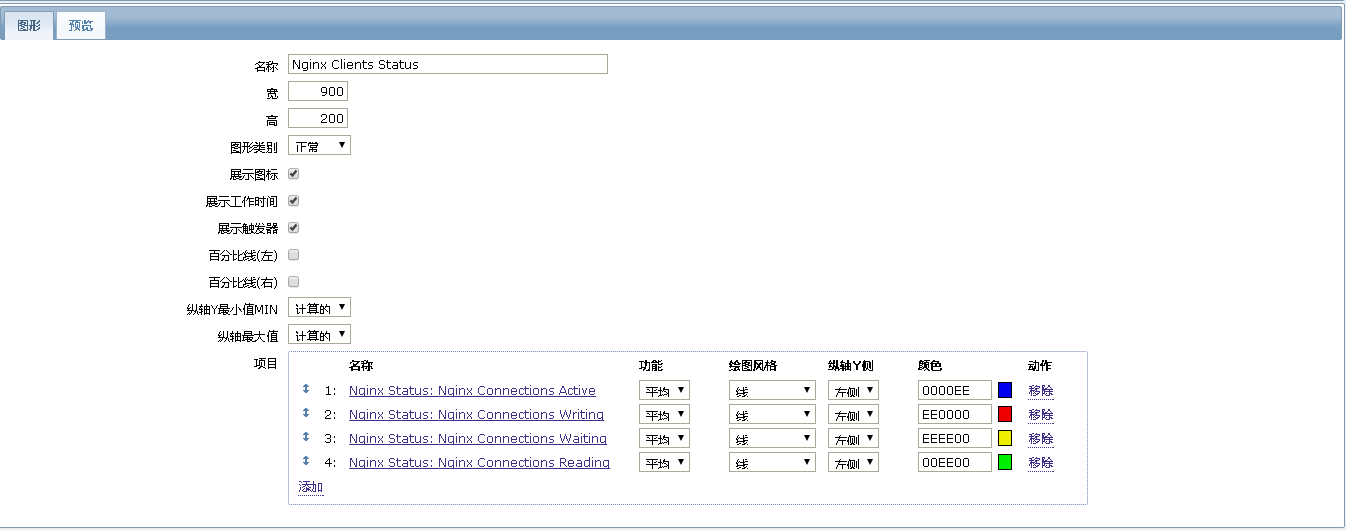Open 功能 dropdown for Connections Reading row
Screen dimensions: 1346x530
[664, 462]
